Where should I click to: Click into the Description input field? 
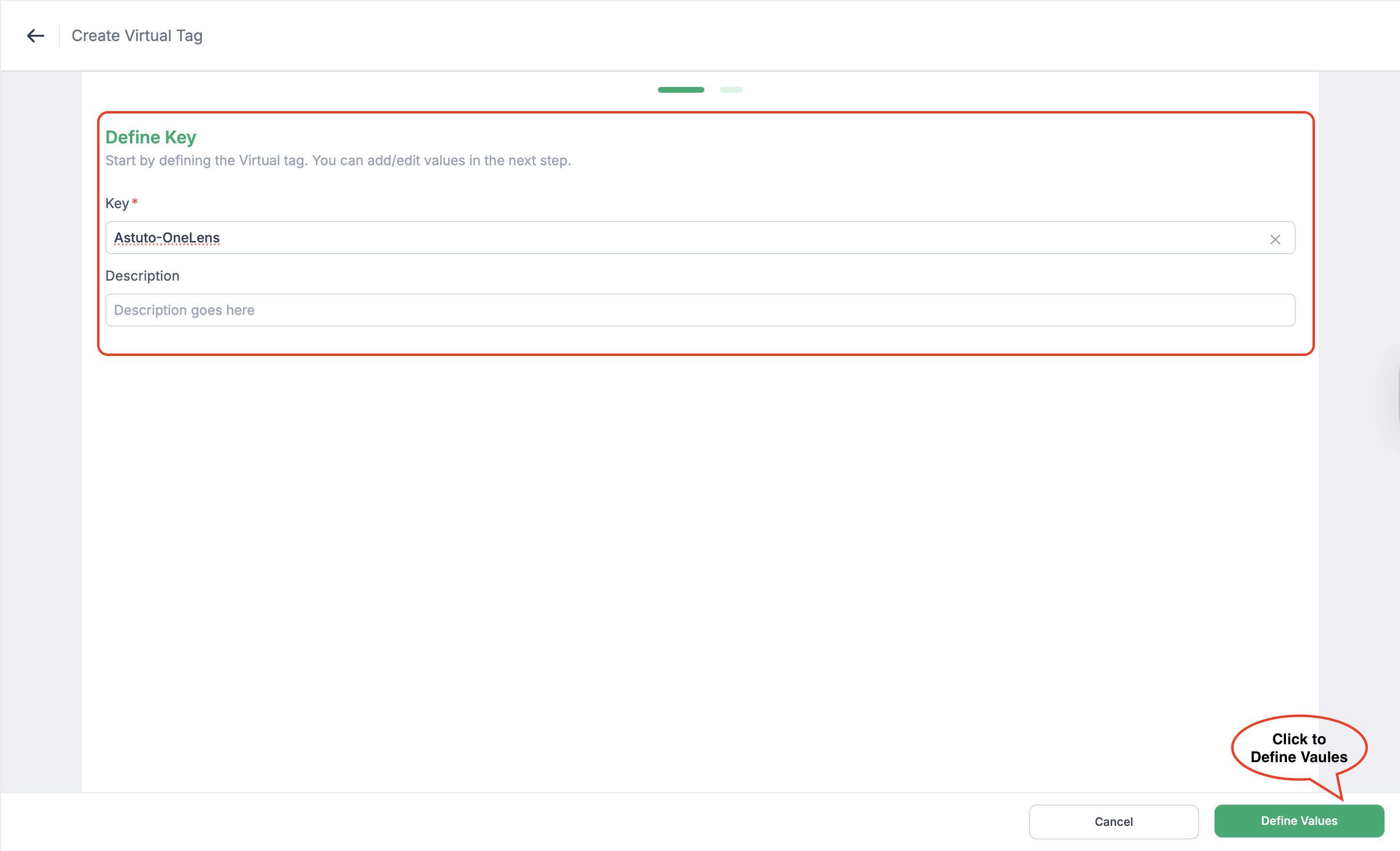(x=700, y=310)
